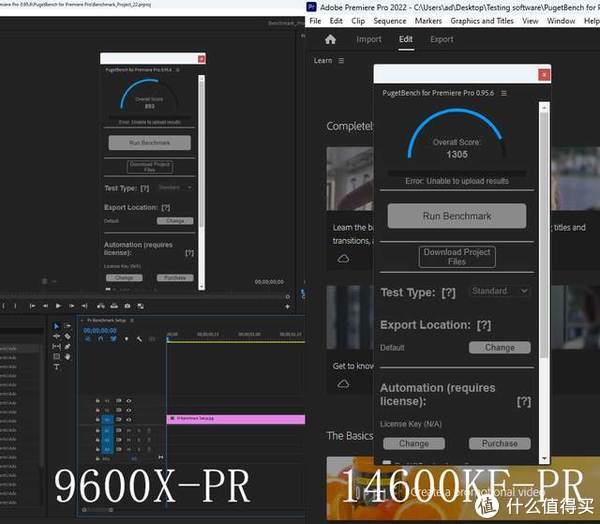Screen dimensions: 600x524
Task: Select the Slip tool
Action: [x=56, y=346]
